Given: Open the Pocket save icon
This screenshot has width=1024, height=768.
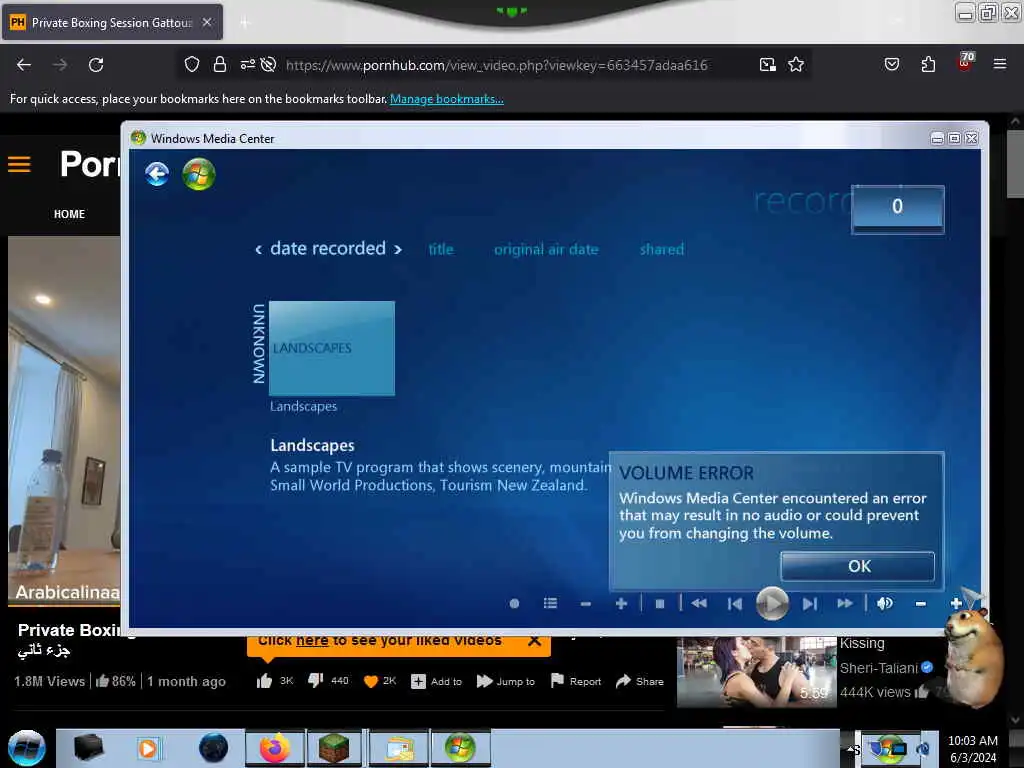Looking at the screenshot, I should coord(891,64).
